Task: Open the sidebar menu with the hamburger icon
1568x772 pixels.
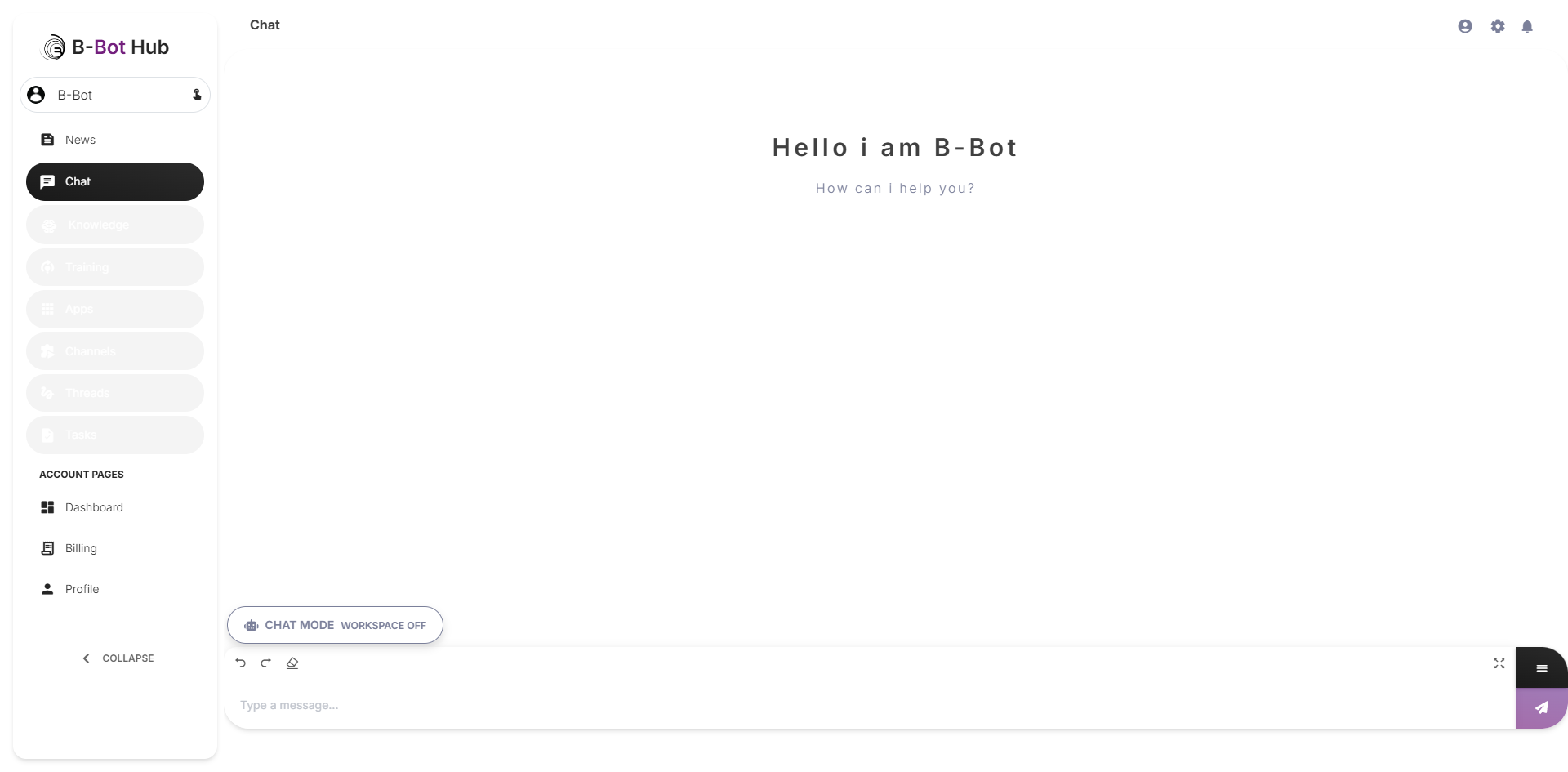Action: click(x=1540, y=667)
